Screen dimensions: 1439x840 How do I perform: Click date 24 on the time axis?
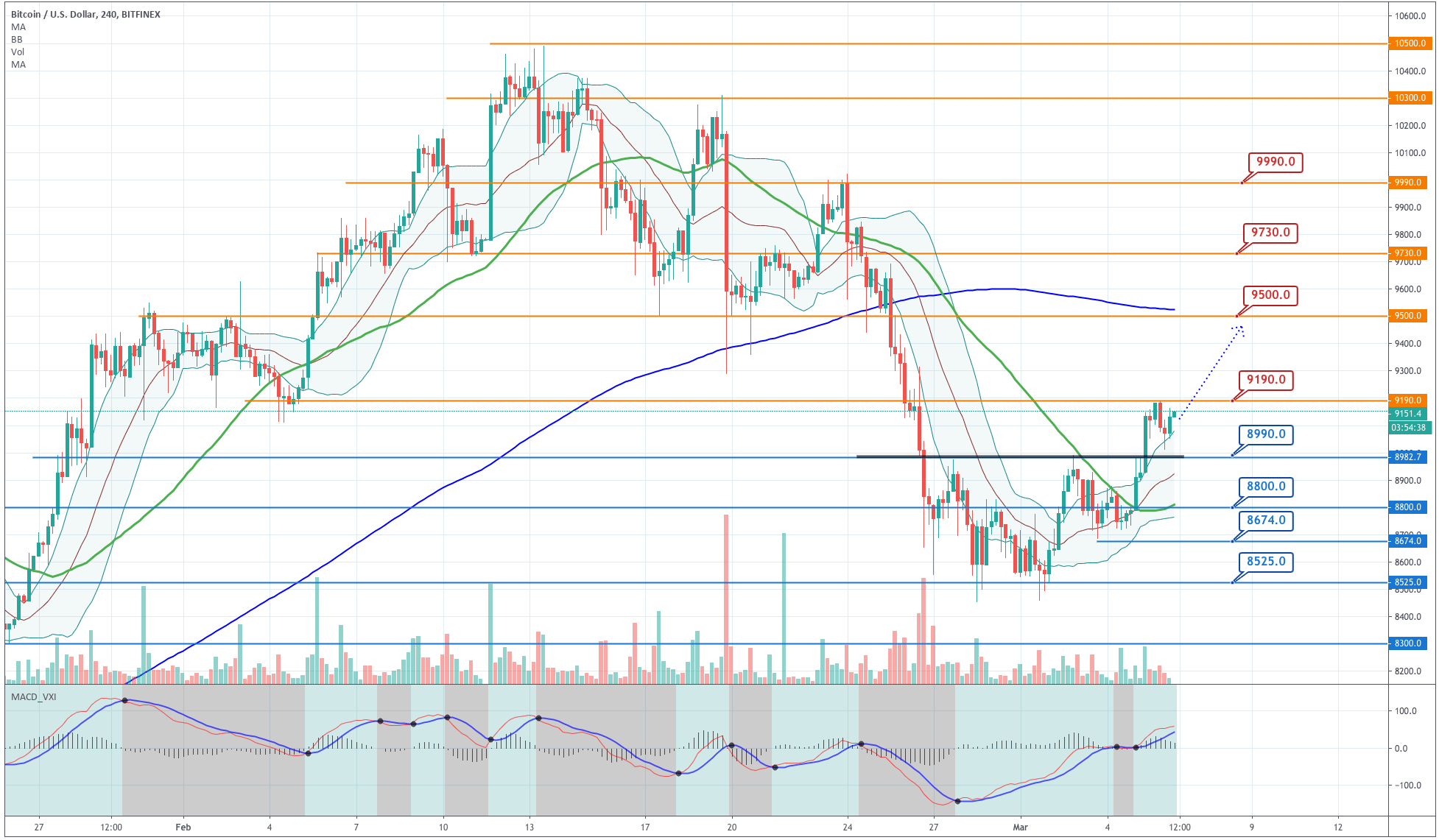[848, 827]
